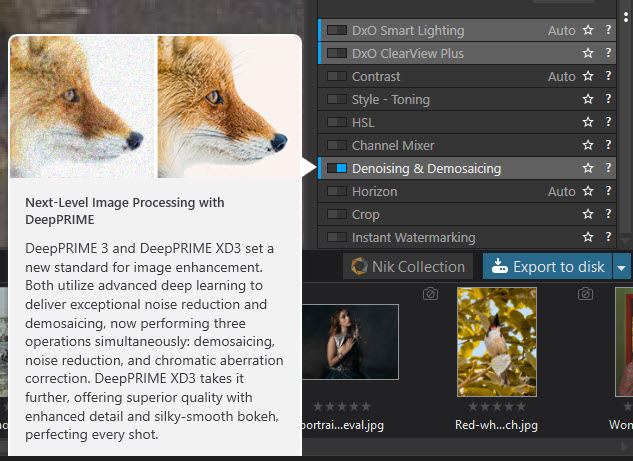
Task: Show help for Crop
Action: pyautogui.click(x=608, y=214)
